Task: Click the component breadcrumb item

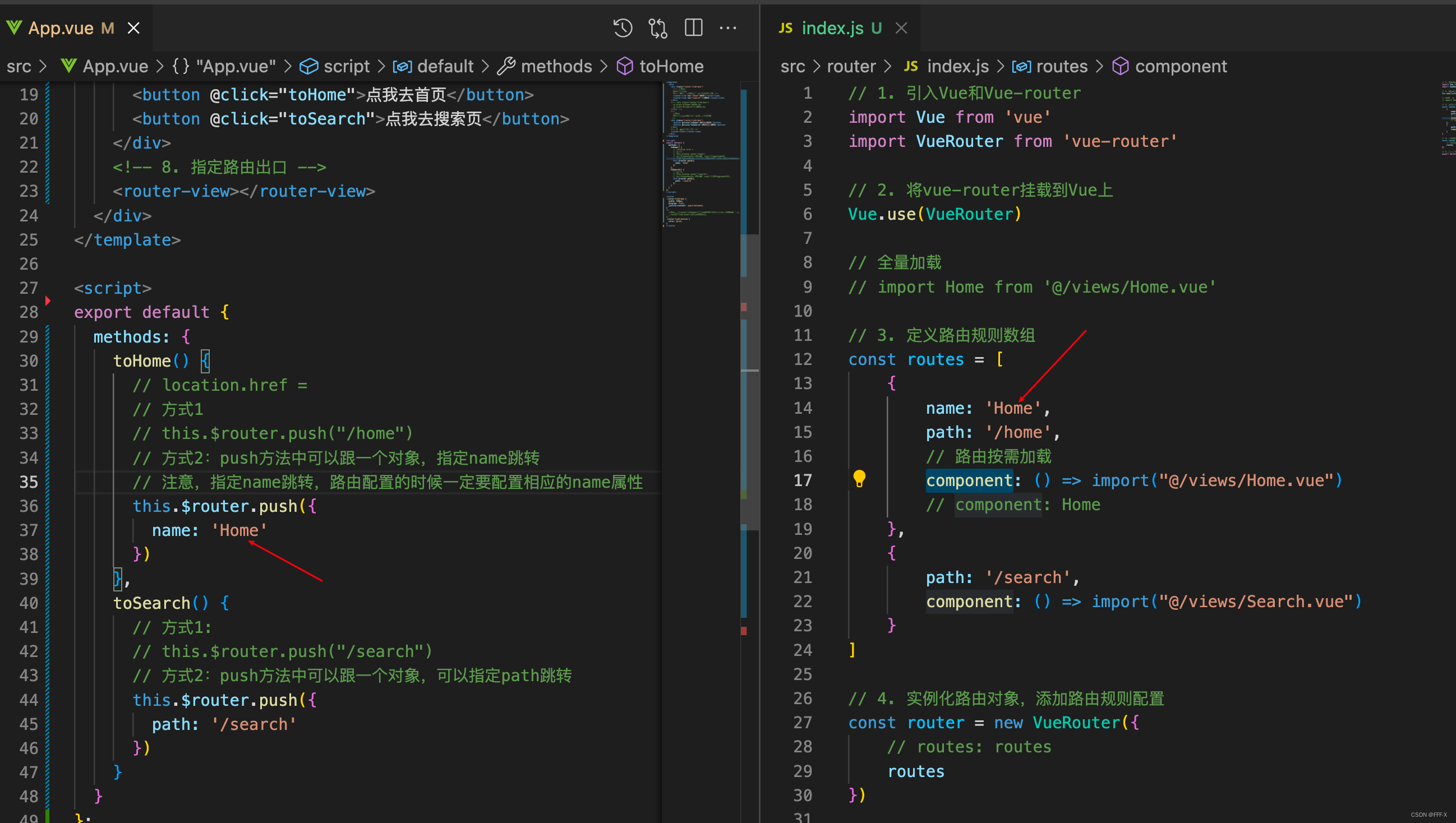Action: click(x=1181, y=66)
